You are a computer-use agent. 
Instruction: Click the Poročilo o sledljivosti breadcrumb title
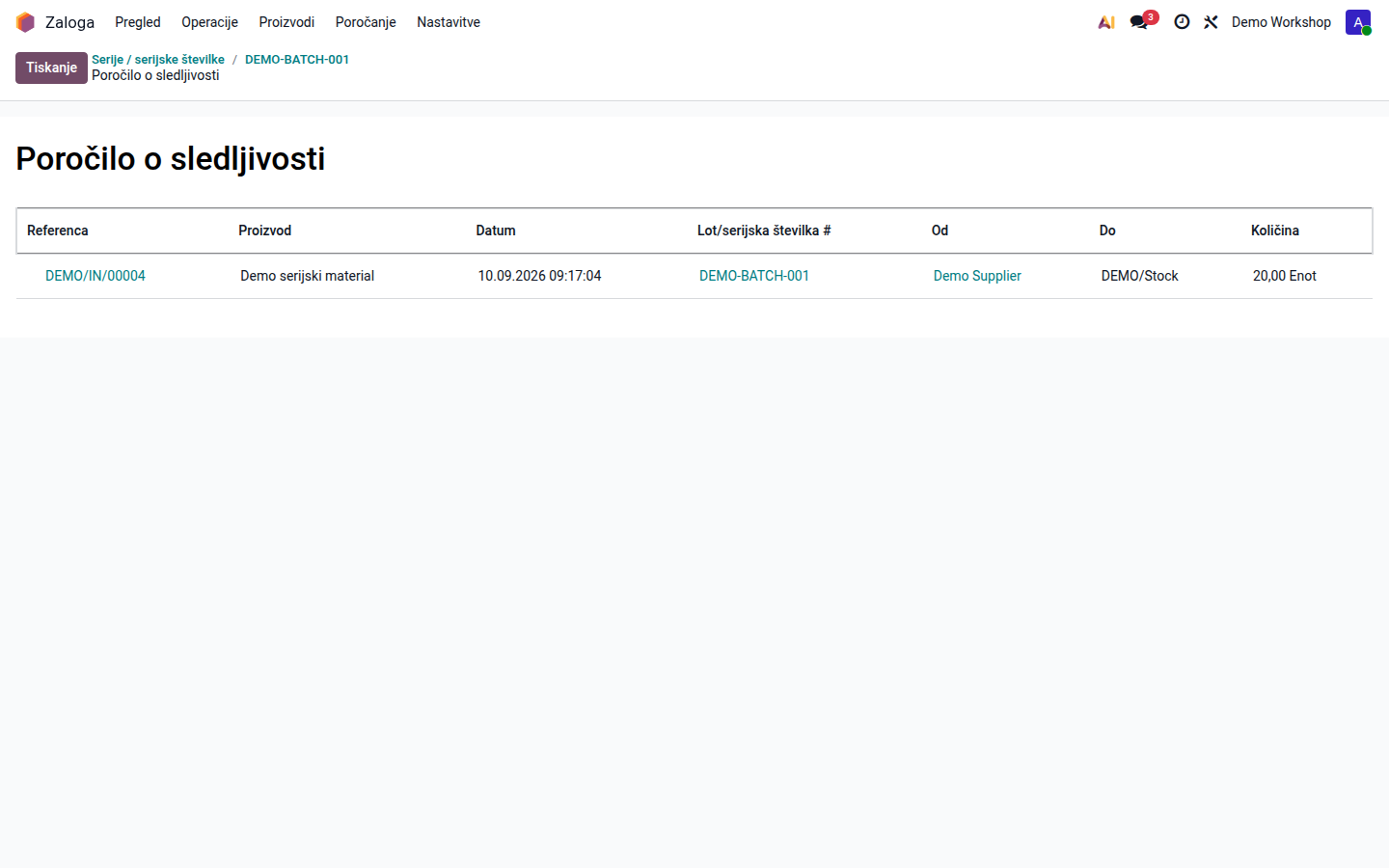click(x=155, y=75)
